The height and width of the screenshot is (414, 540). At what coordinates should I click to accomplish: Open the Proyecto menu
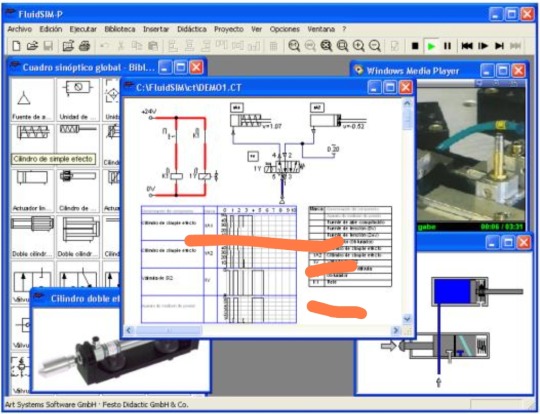tap(229, 29)
